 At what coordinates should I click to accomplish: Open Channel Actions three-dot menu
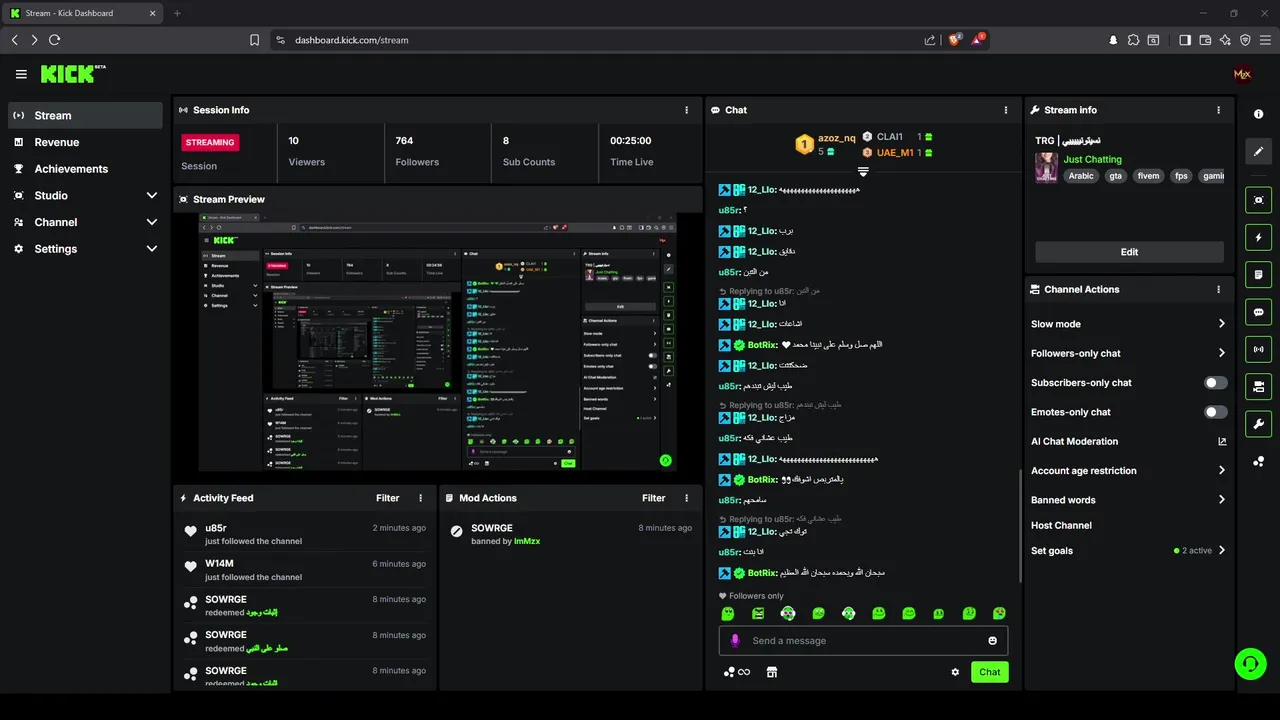point(1218,290)
